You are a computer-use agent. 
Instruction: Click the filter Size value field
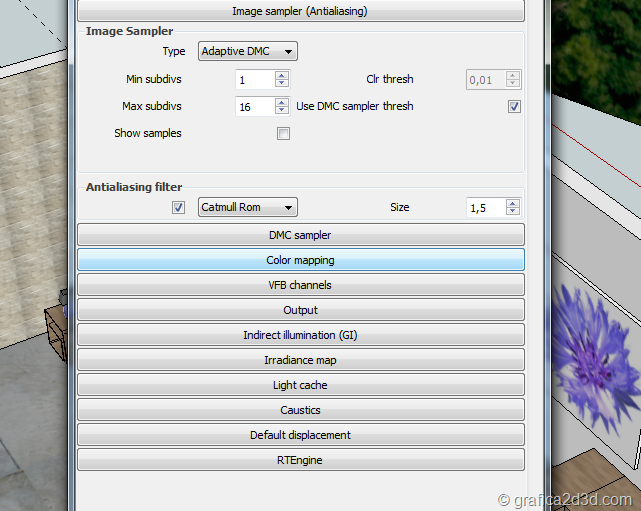[x=485, y=208]
